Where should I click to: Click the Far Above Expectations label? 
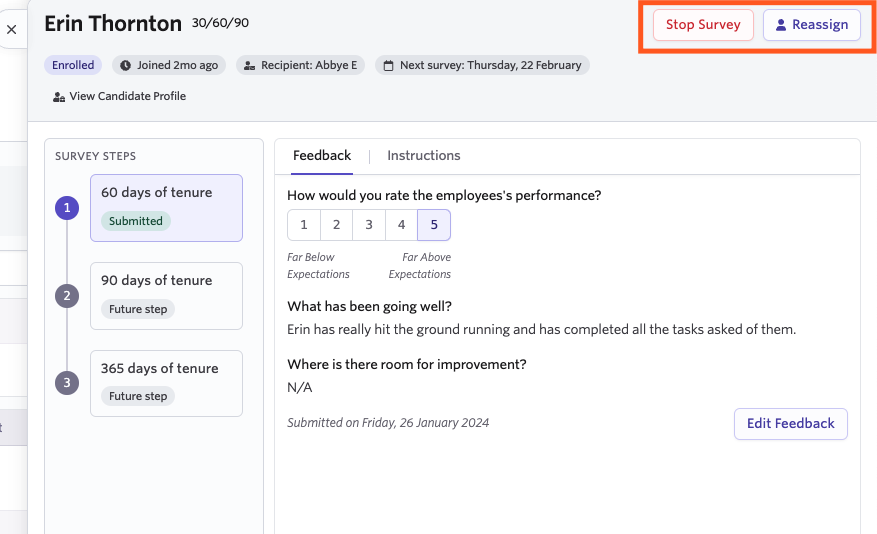click(x=419, y=266)
